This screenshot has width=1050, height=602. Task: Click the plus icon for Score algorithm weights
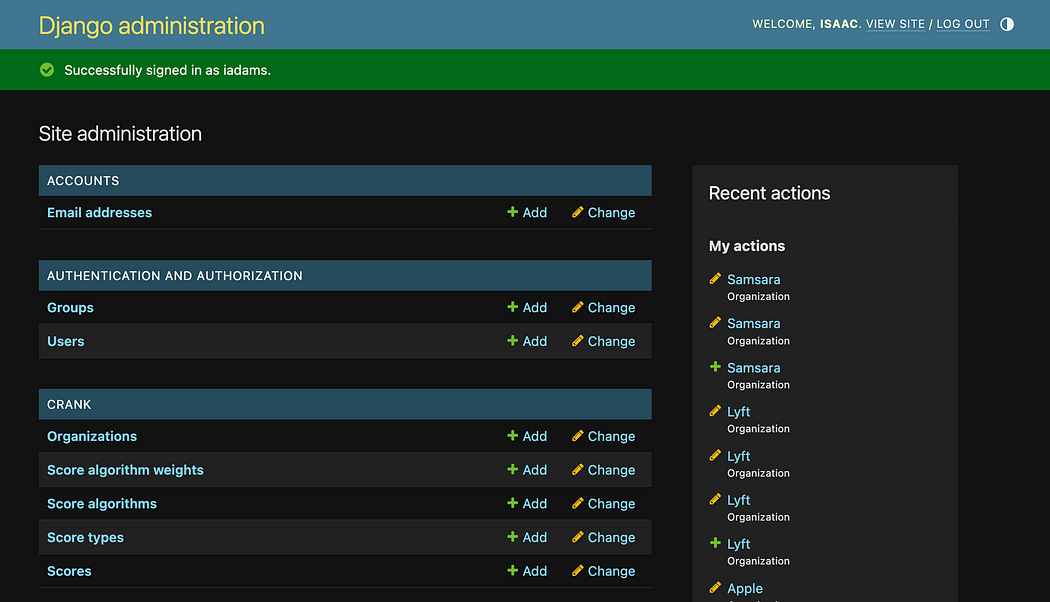tap(512, 469)
